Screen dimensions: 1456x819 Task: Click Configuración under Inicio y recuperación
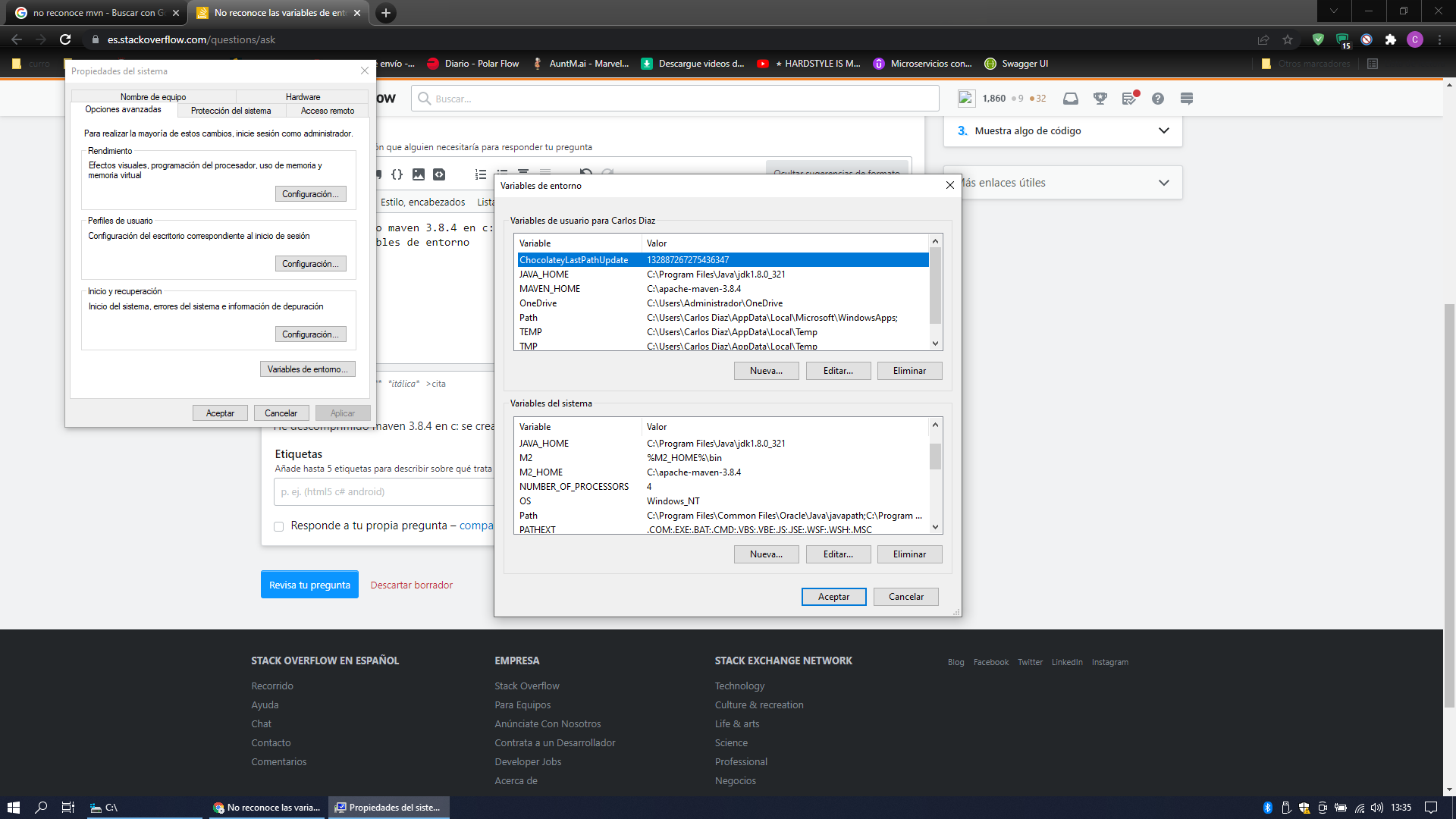310,334
